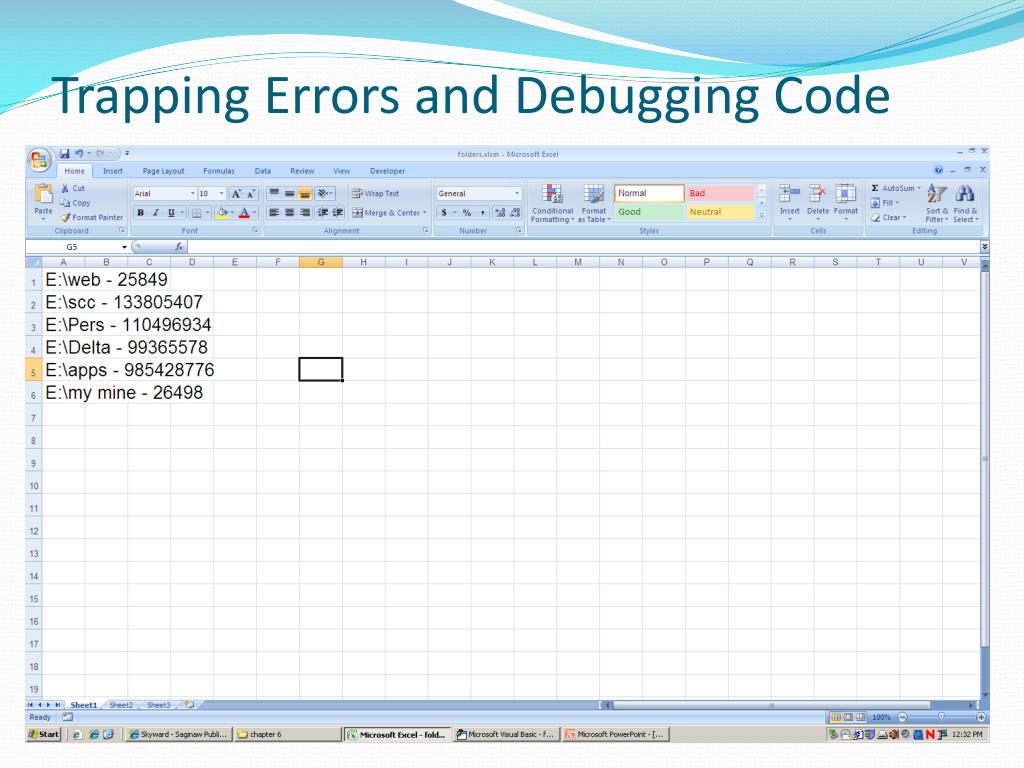Shrink the font size
This screenshot has width=1024, height=768.
[251, 194]
